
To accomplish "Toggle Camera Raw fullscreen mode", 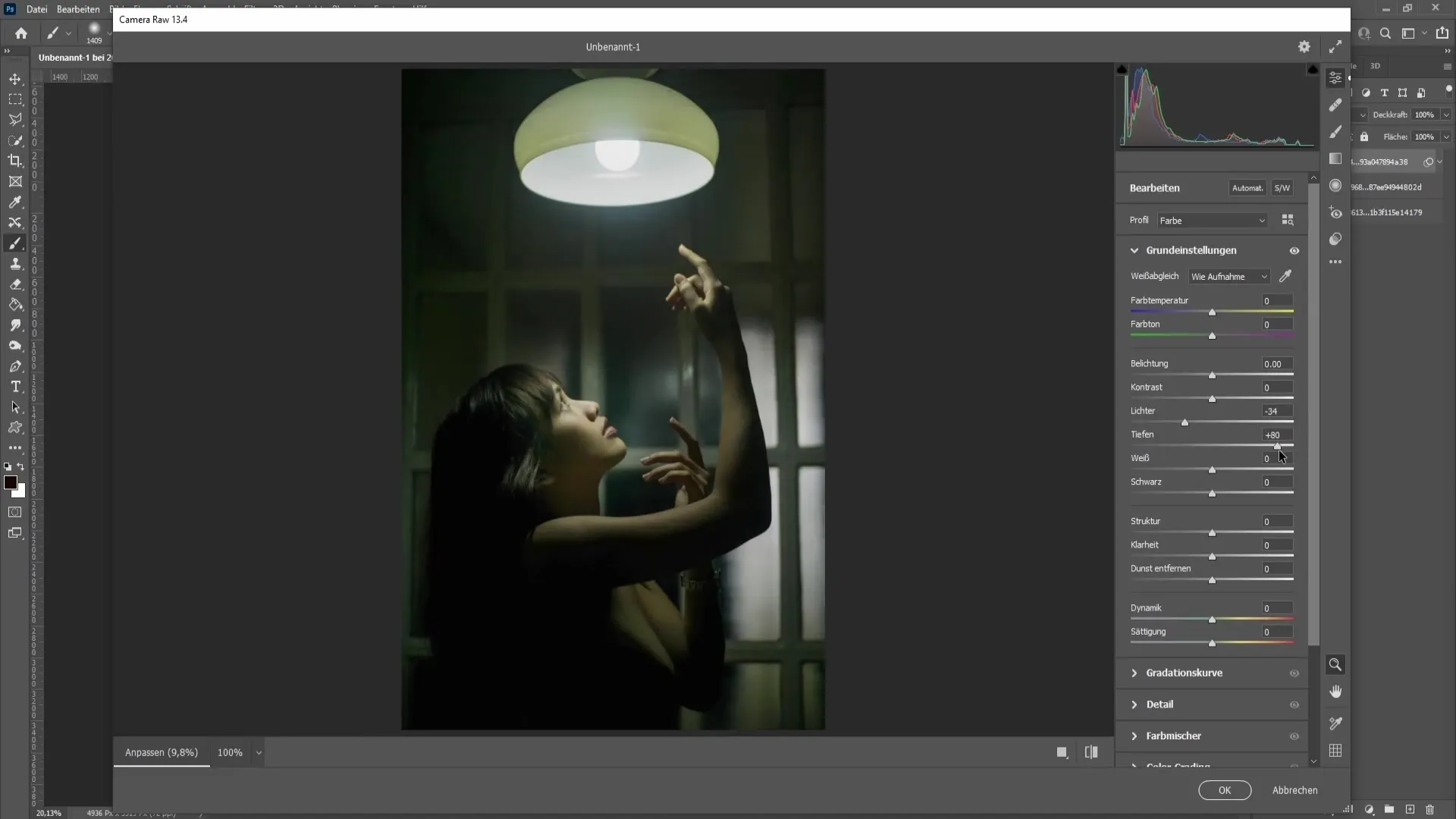I will pyautogui.click(x=1335, y=47).
